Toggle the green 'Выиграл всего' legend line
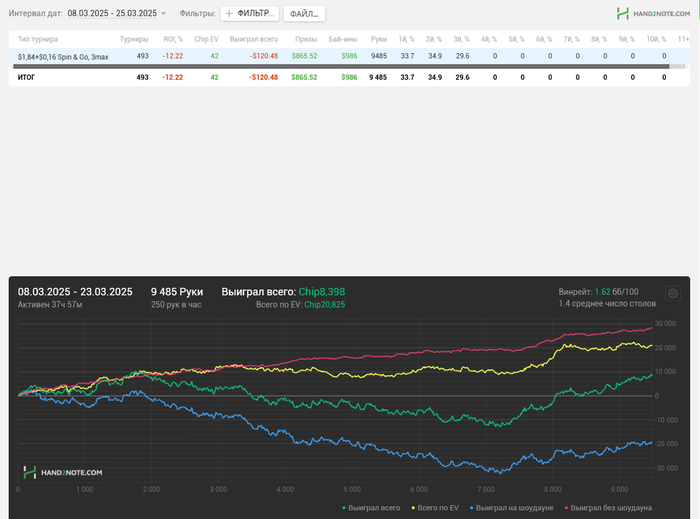This screenshot has height=519, width=700. tap(371, 508)
